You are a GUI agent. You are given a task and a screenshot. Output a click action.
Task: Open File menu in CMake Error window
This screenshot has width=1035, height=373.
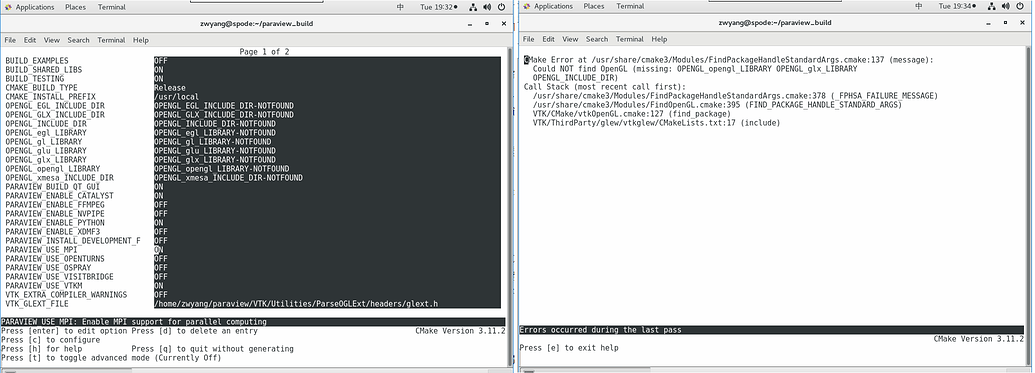529,40
